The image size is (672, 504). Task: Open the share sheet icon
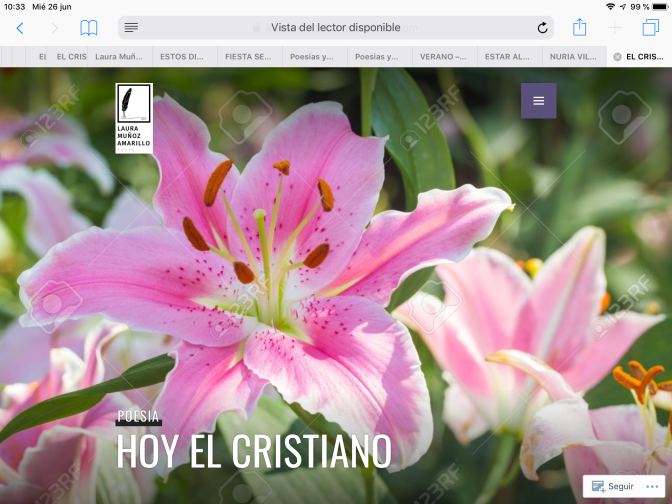point(579,28)
